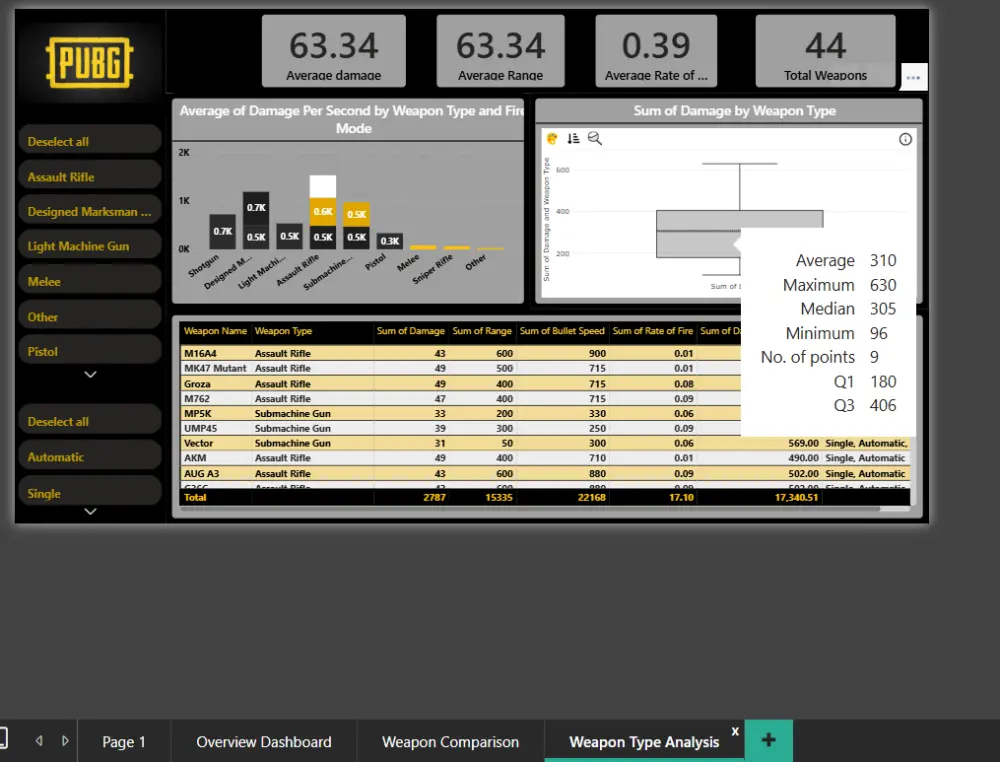Toggle the Assault Rifle weapon filter
The width and height of the screenshot is (1000, 762).
(x=90, y=174)
